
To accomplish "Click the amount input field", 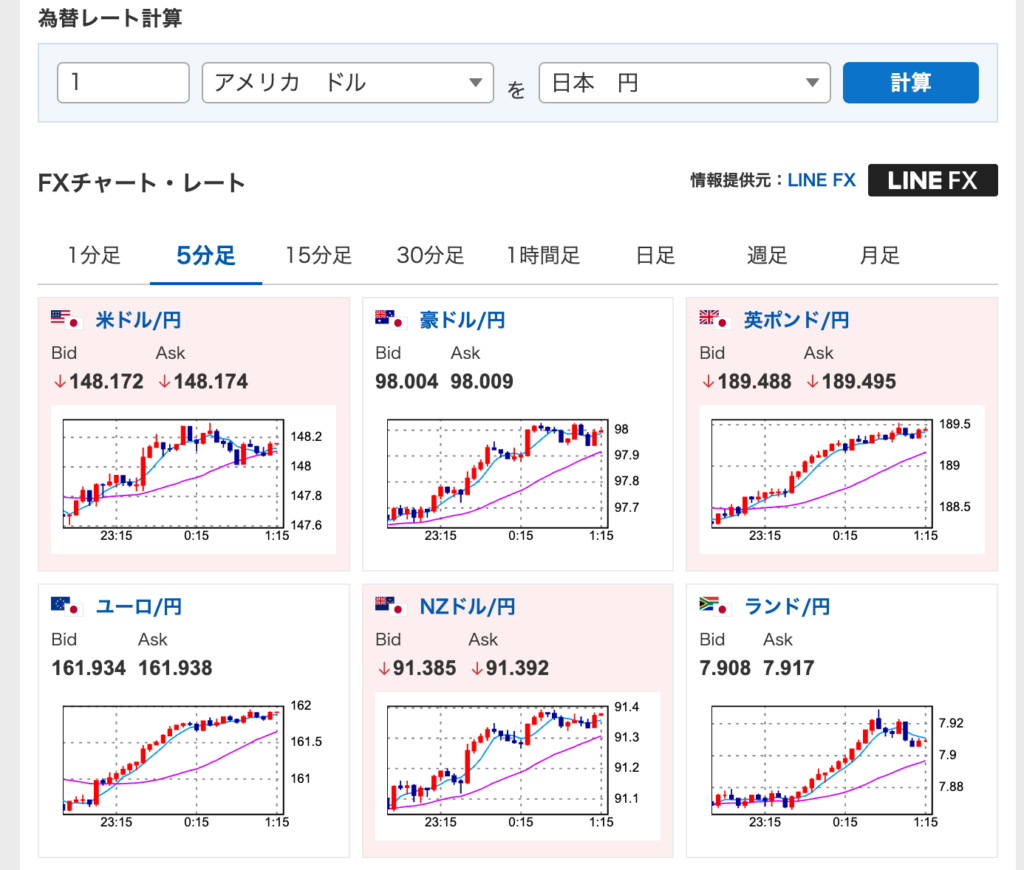I will click(x=123, y=83).
